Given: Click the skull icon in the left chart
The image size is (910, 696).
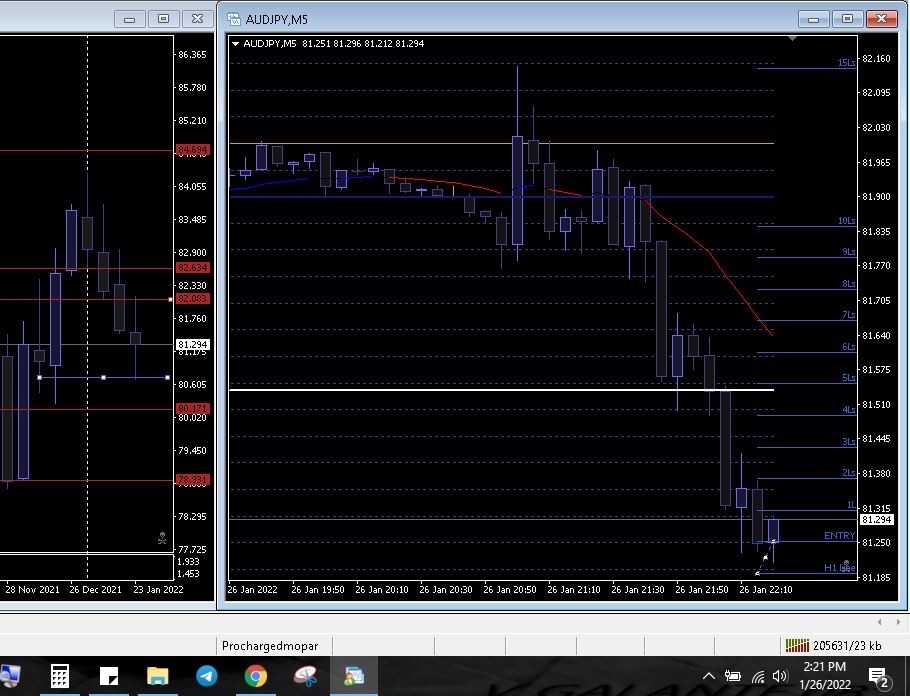Looking at the screenshot, I should click(x=162, y=539).
